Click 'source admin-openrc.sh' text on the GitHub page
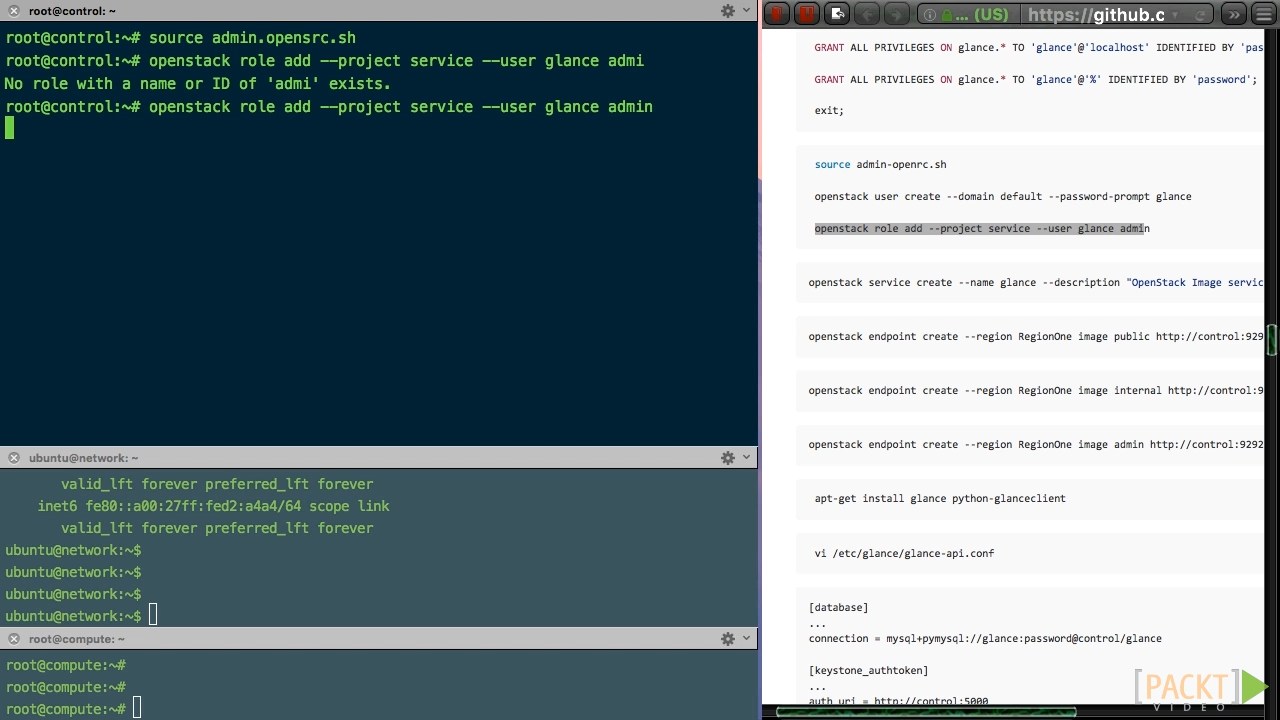The image size is (1280, 720). (x=880, y=165)
